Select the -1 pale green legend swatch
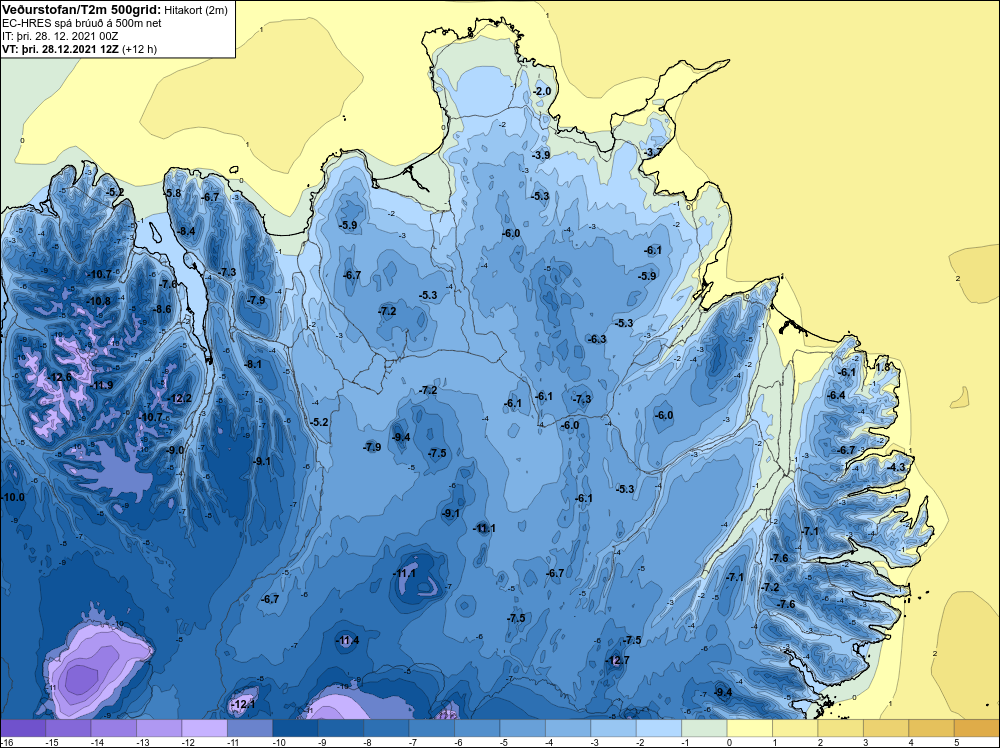Viewport: 1000px width, 748px height. pos(704,728)
